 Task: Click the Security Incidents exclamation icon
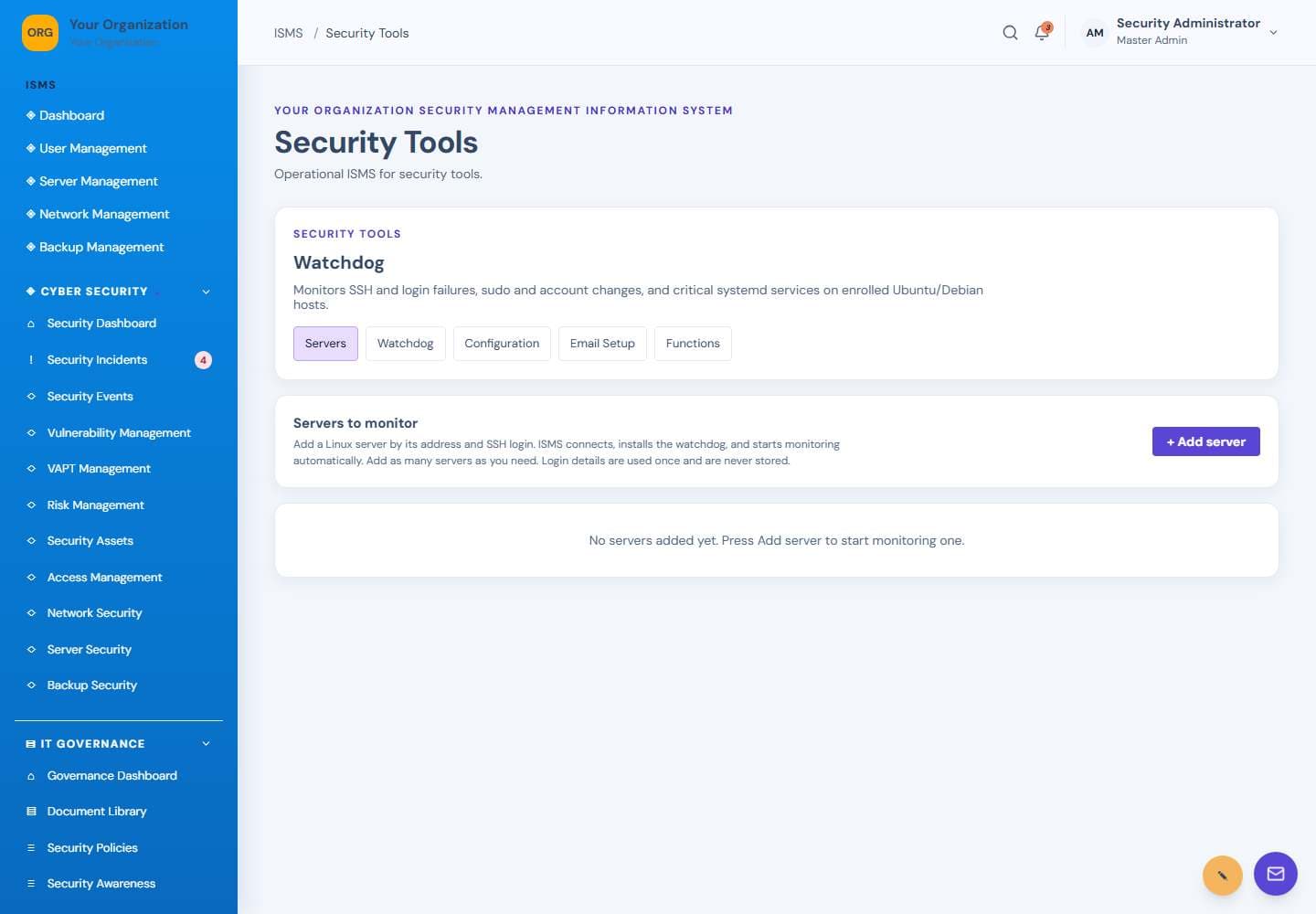pyautogui.click(x=31, y=360)
